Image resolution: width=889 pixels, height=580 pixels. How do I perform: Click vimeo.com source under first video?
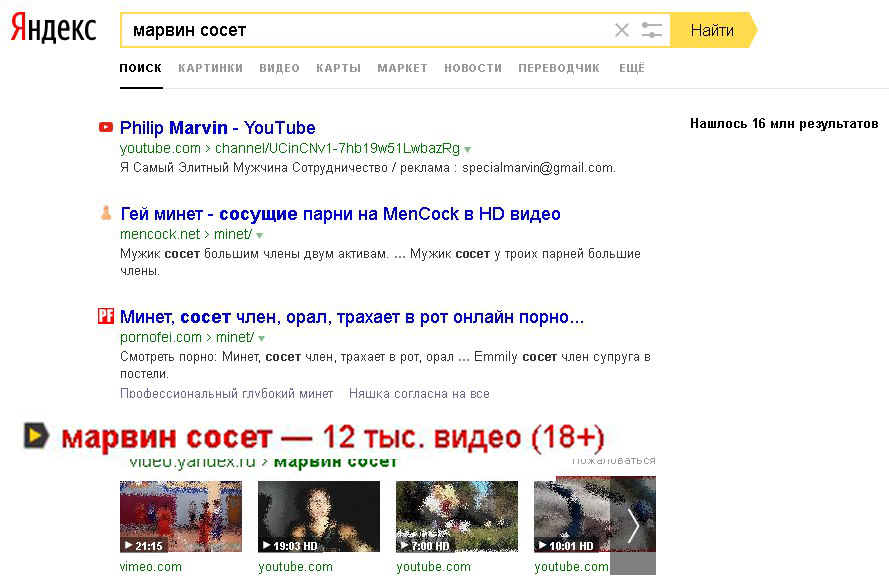click(x=151, y=566)
